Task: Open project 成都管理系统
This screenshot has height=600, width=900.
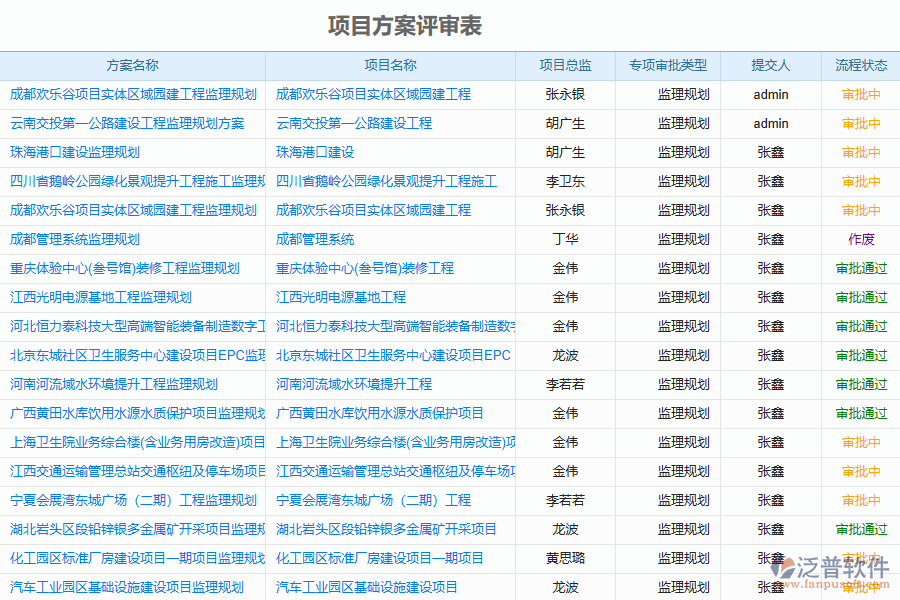Action: tap(315, 239)
